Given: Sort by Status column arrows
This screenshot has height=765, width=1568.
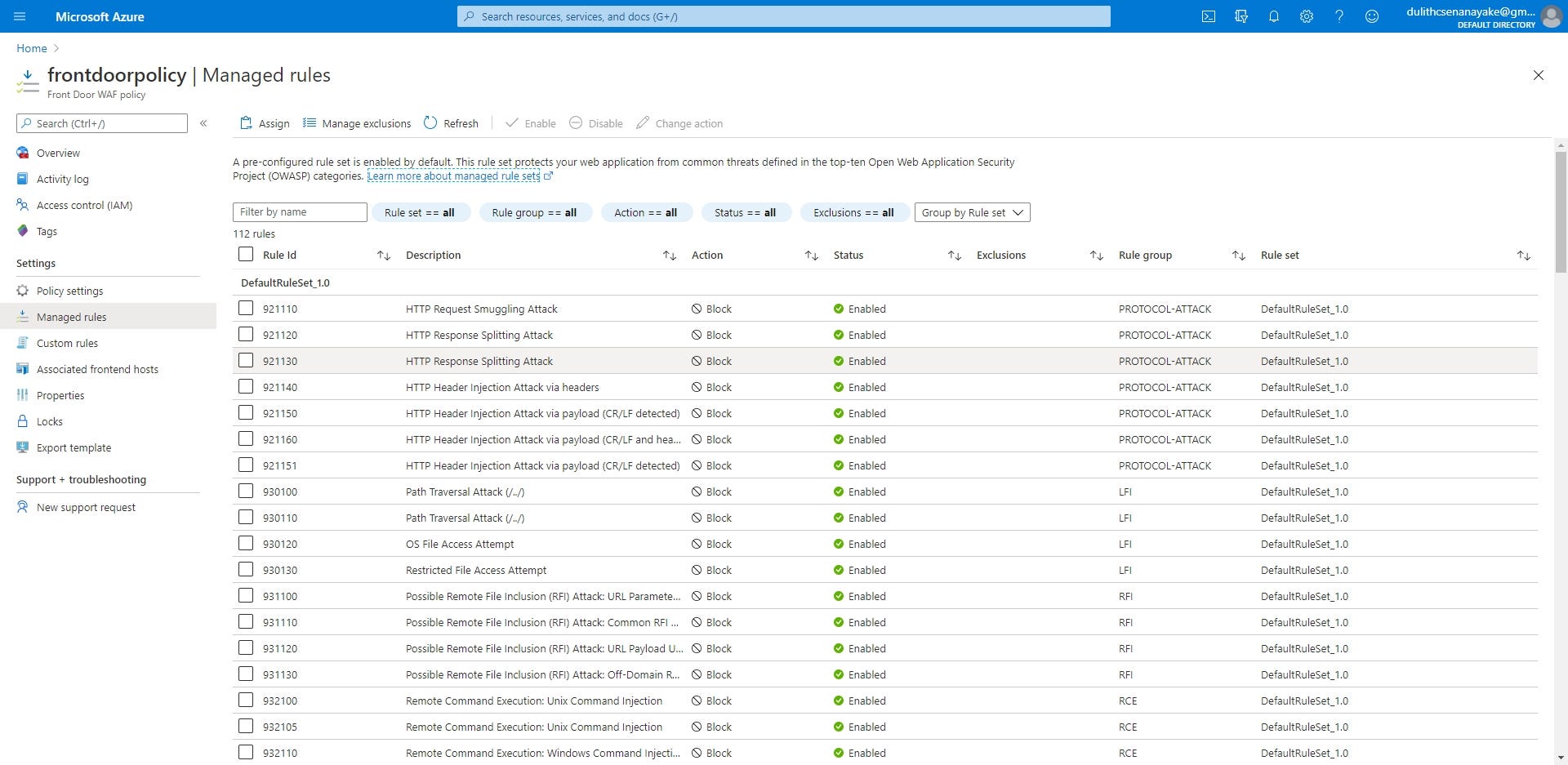Looking at the screenshot, I should point(955,256).
